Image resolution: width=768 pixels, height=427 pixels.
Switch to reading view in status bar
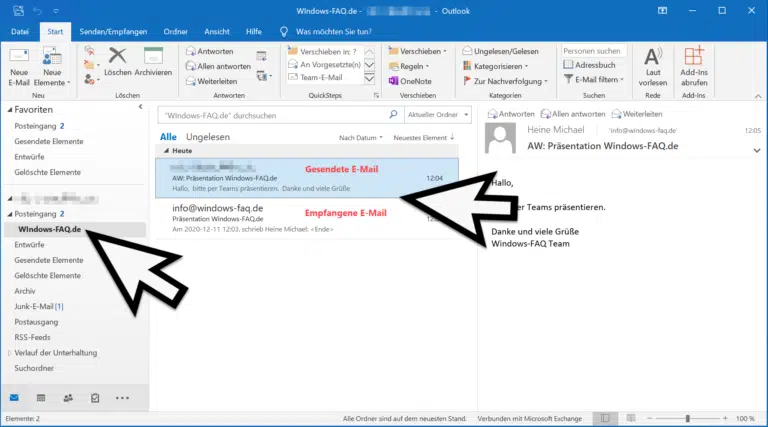tap(632, 417)
